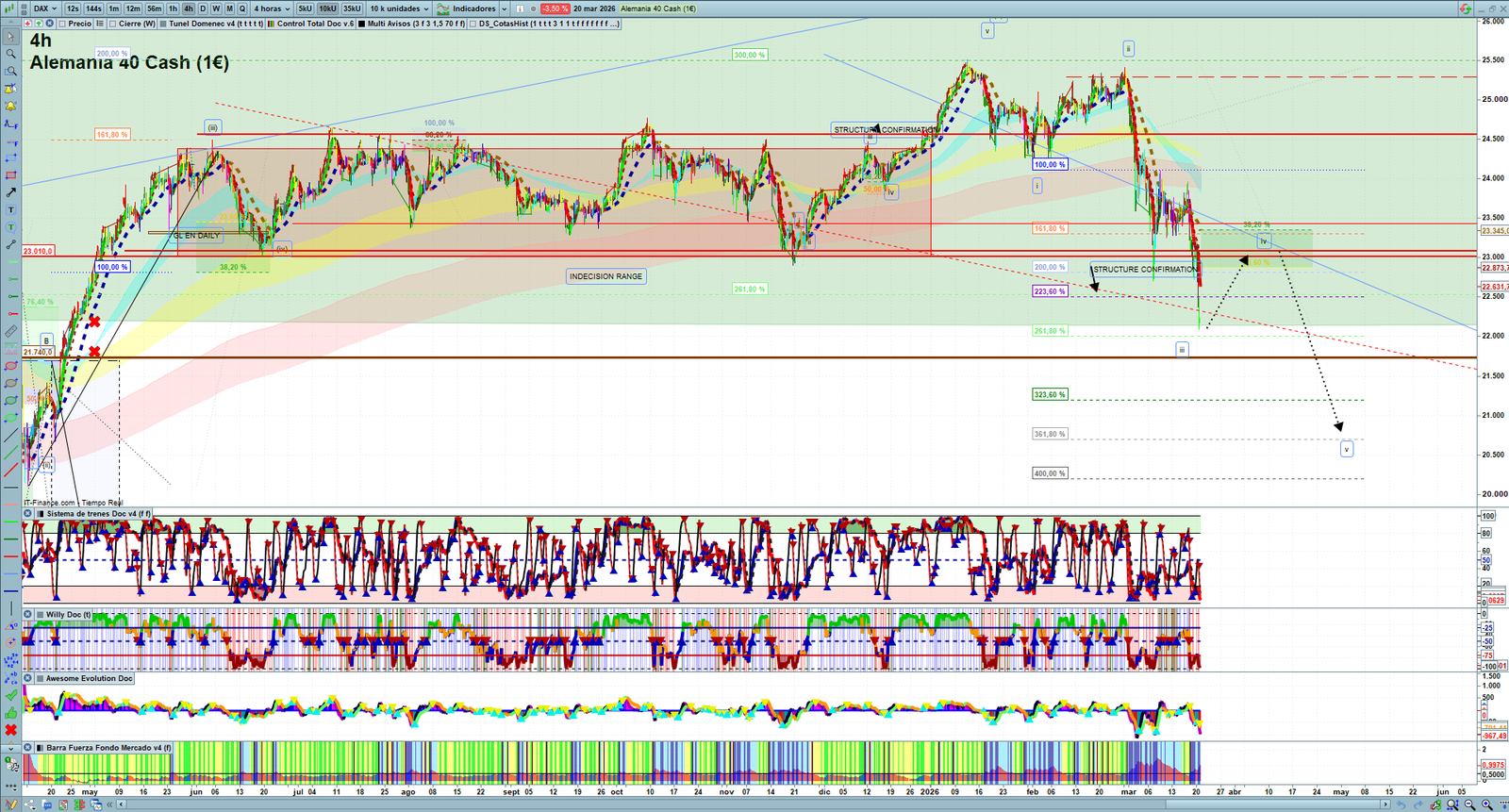Click the black Multi Avisos color swatch
Image resolution: width=1509 pixels, height=812 pixels.
362,24
